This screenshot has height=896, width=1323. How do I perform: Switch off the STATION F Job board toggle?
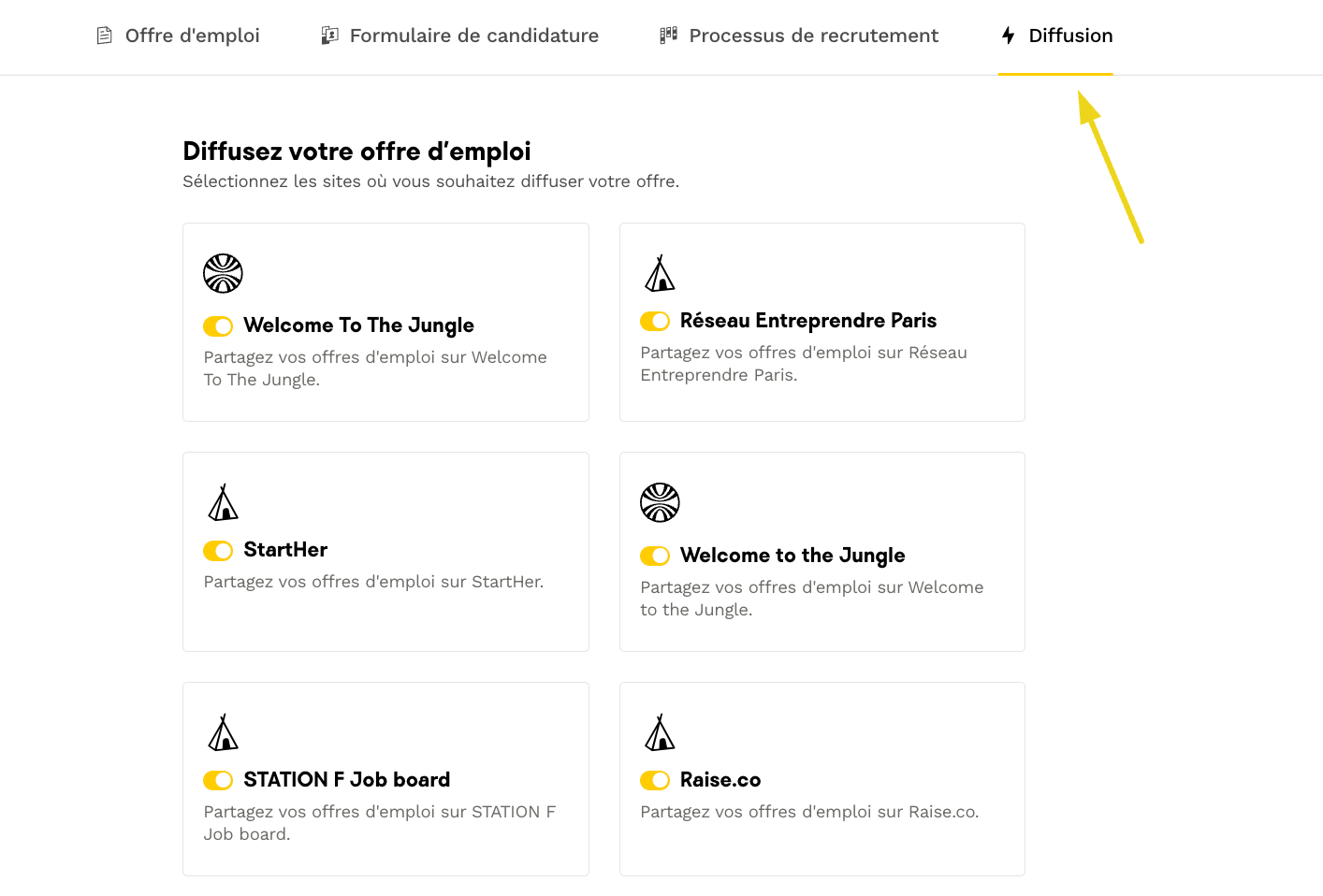point(218,780)
